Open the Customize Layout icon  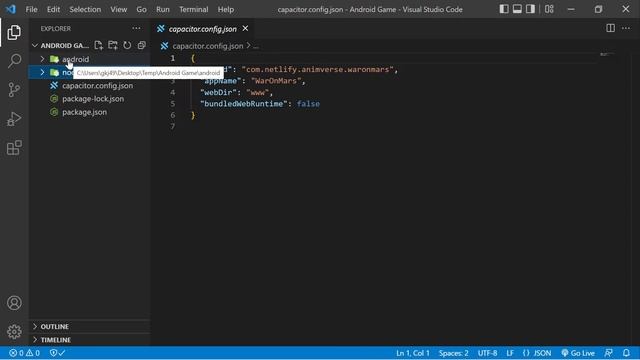pos(549,9)
